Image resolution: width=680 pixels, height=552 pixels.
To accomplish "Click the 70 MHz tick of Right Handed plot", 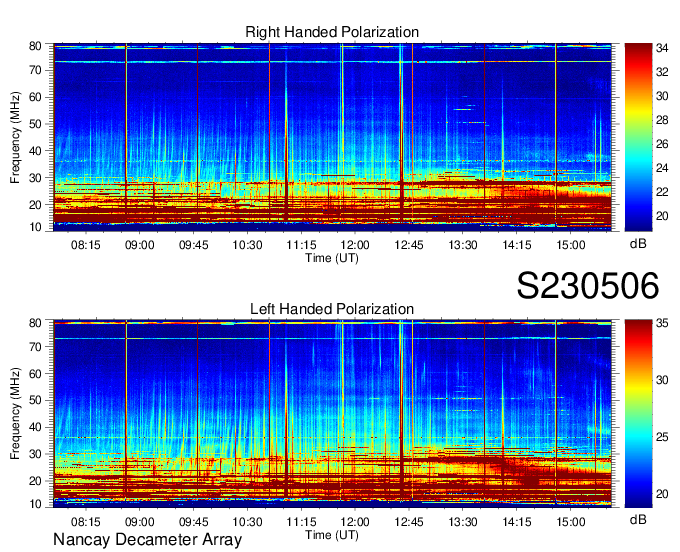I will pyautogui.click(x=35, y=70).
